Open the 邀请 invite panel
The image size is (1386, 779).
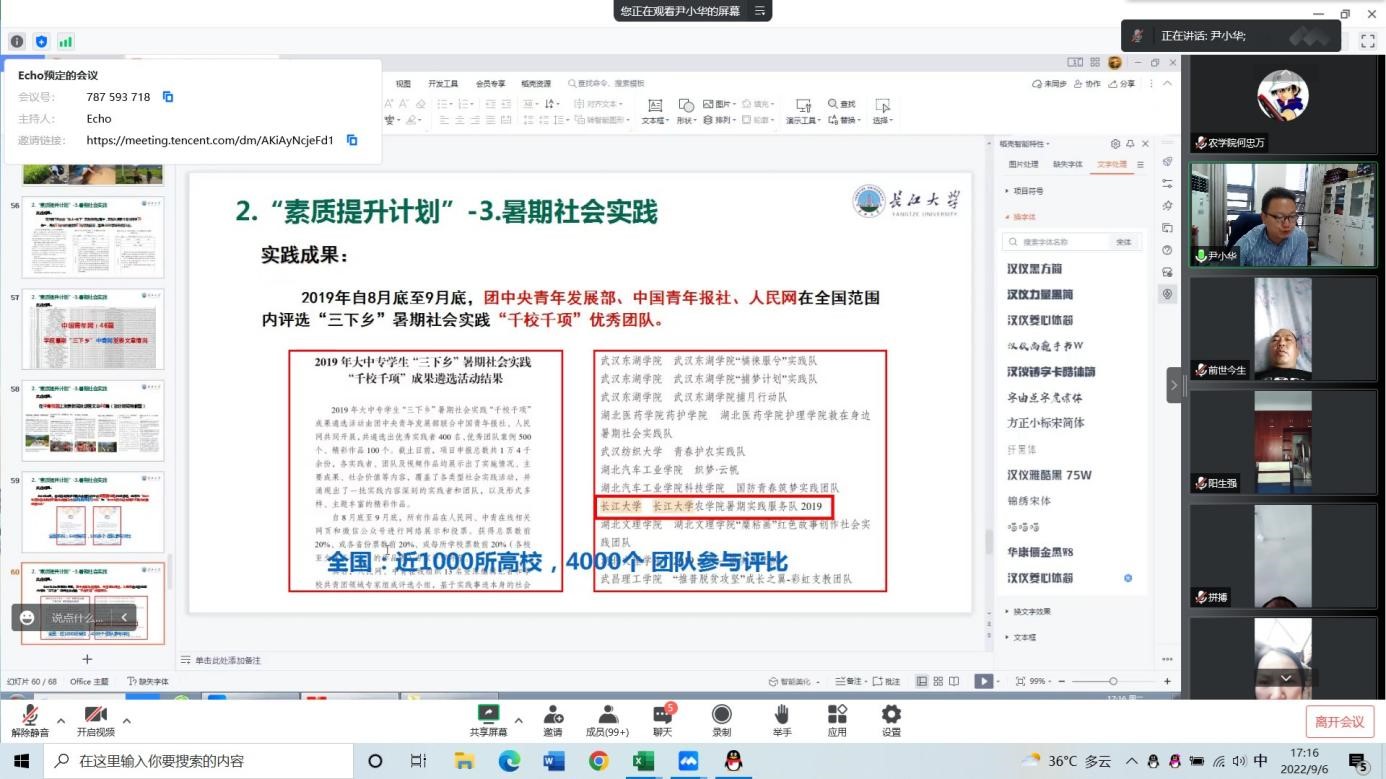click(x=552, y=721)
